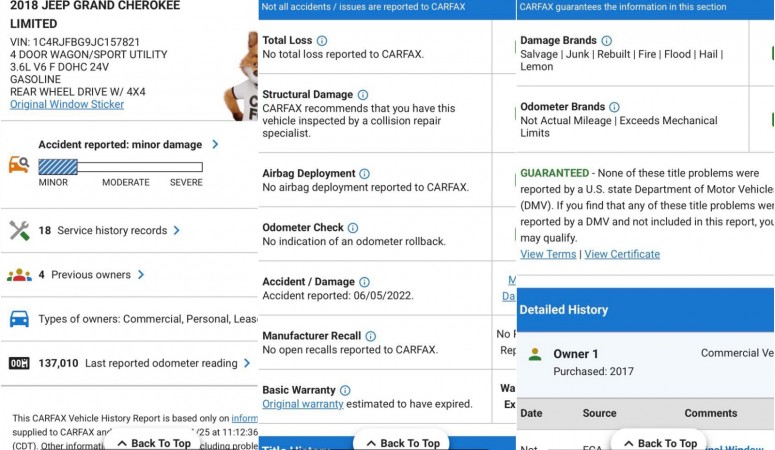Click 'No indication of an odometer rollback' text
The height and width of the screenshot is (450, 775).
354,241
